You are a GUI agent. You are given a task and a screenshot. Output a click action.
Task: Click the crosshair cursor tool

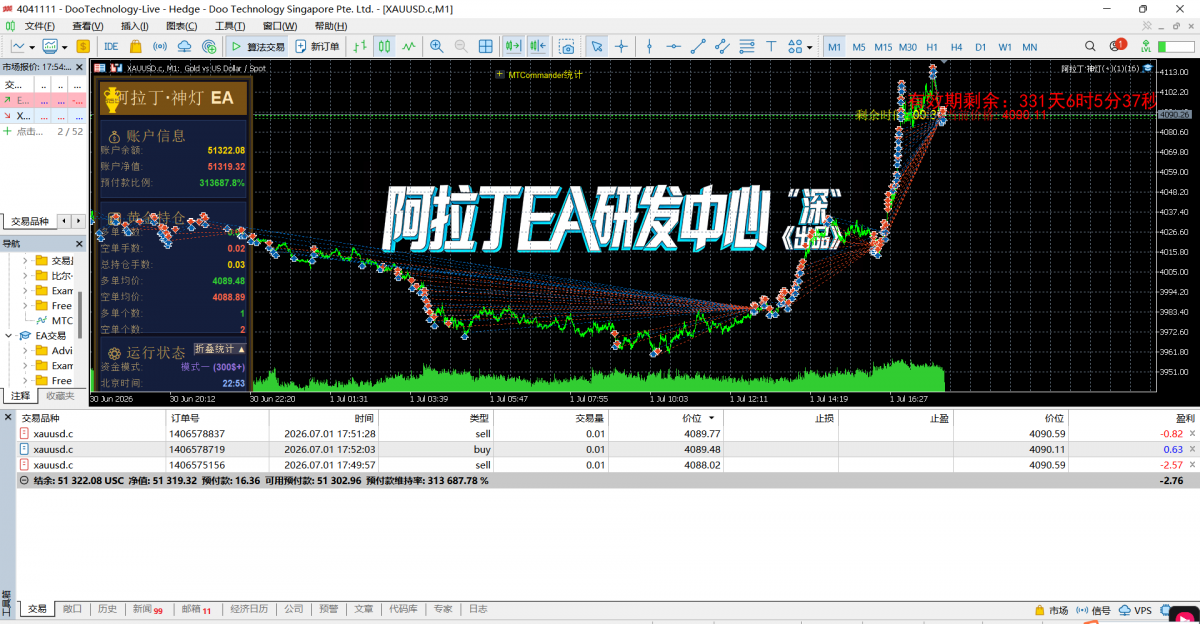point(622,46)
